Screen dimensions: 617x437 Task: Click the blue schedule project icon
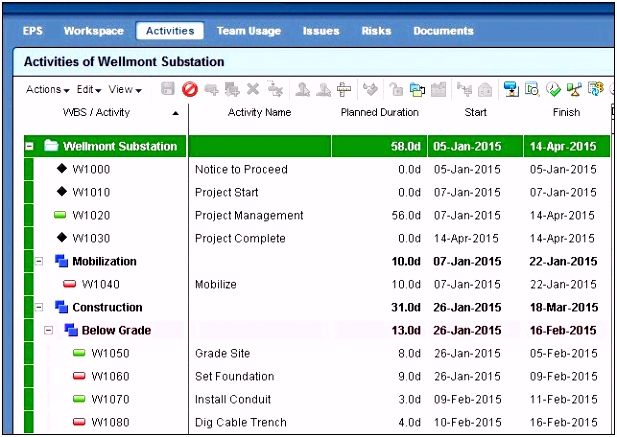pos(511,89)
